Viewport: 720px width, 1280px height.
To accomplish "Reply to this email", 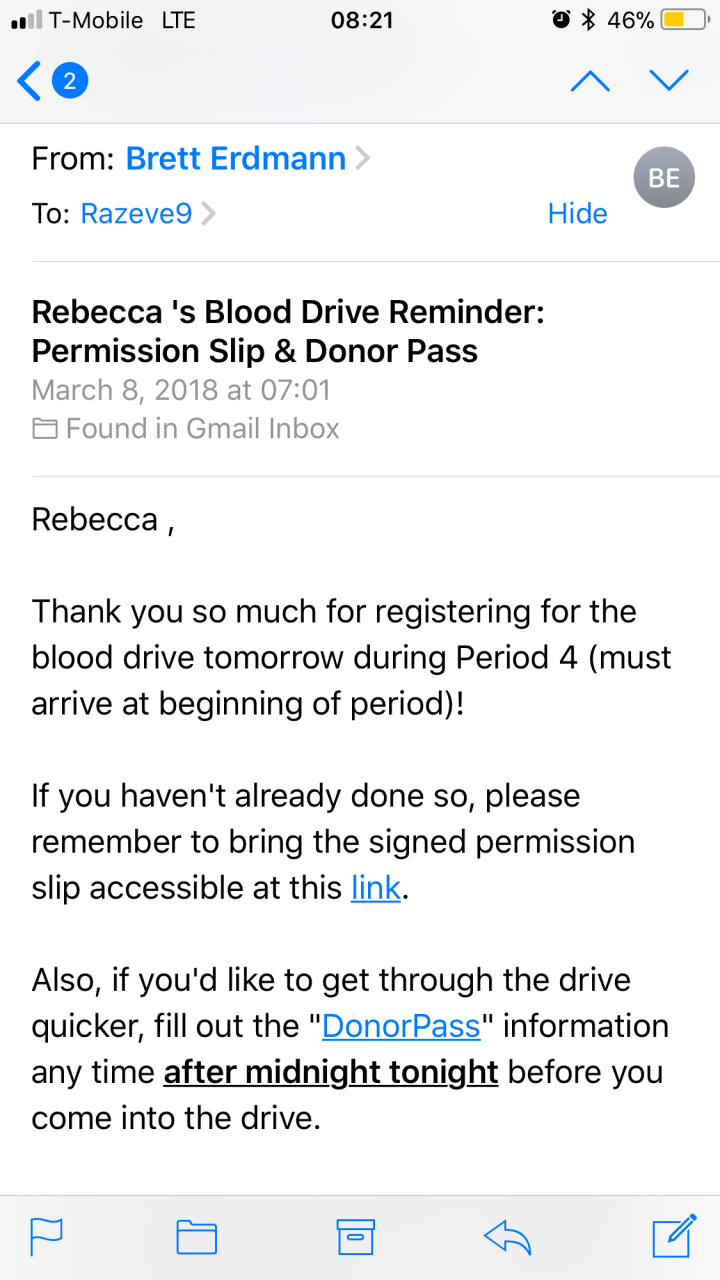I will tap(507, 1237).
